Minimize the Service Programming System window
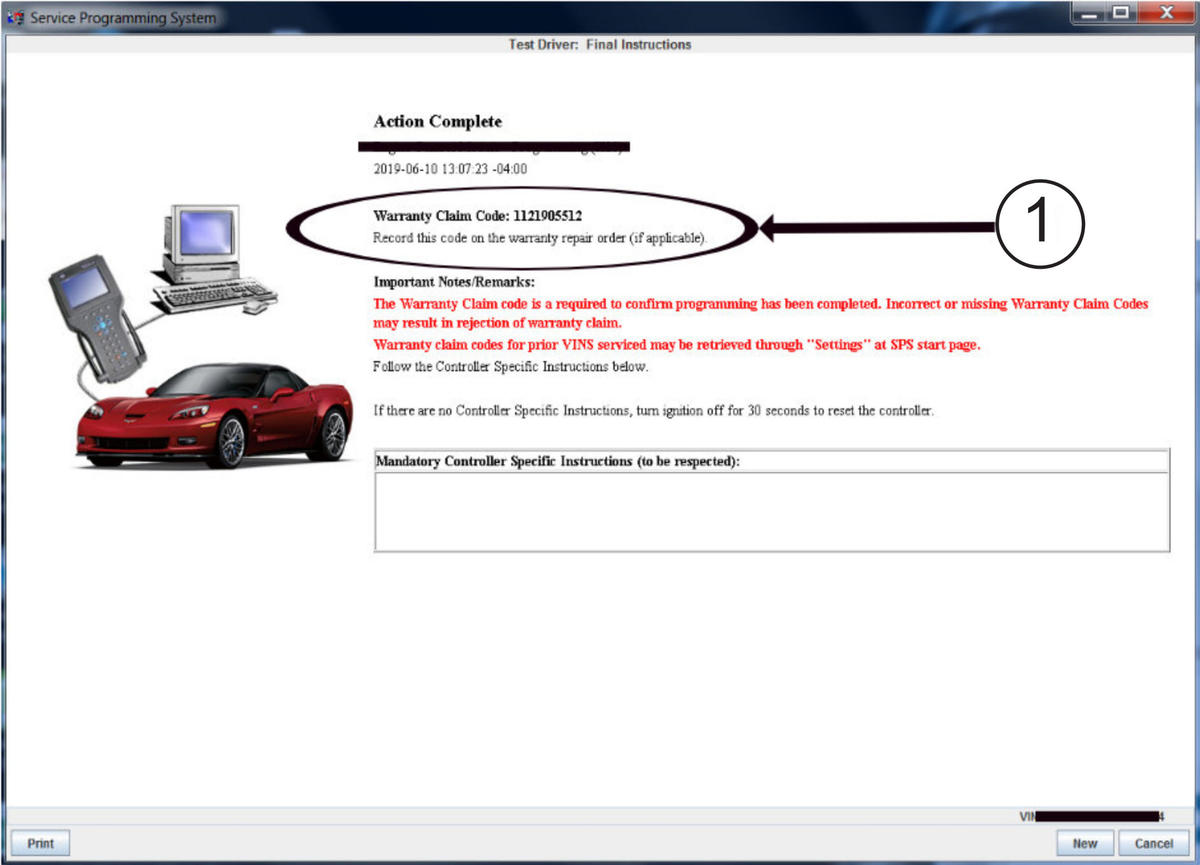The width and height of the screenshot is (1200, 865). click(x=1092, y=14)
